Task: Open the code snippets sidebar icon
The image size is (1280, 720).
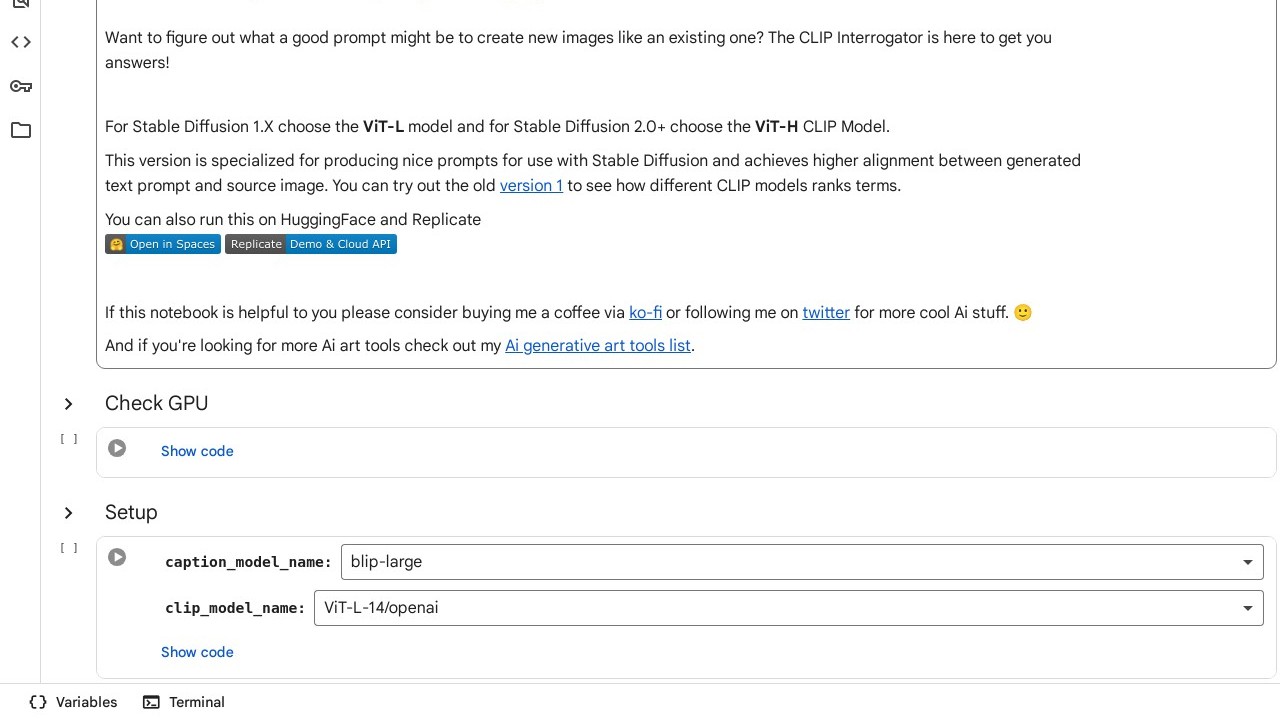Action: coord(21,42)
